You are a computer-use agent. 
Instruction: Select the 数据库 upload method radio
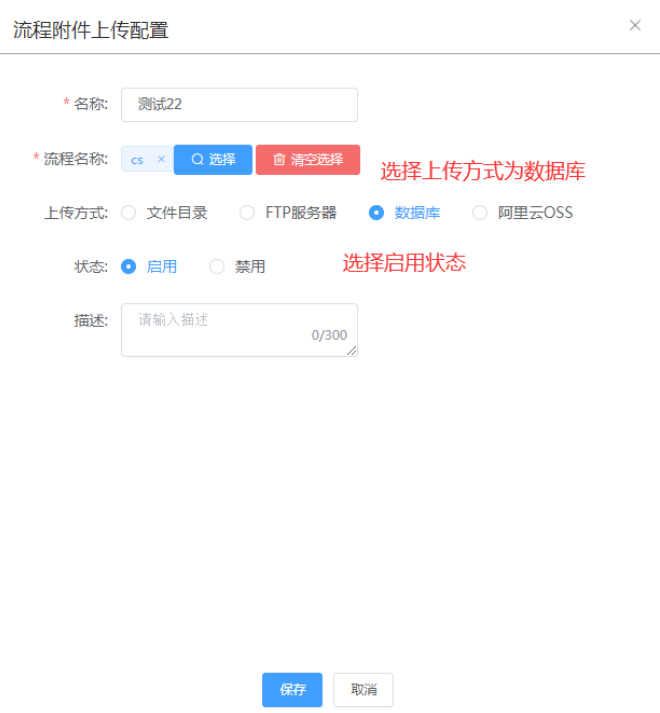pyautogui.click(x=376, y=213)
